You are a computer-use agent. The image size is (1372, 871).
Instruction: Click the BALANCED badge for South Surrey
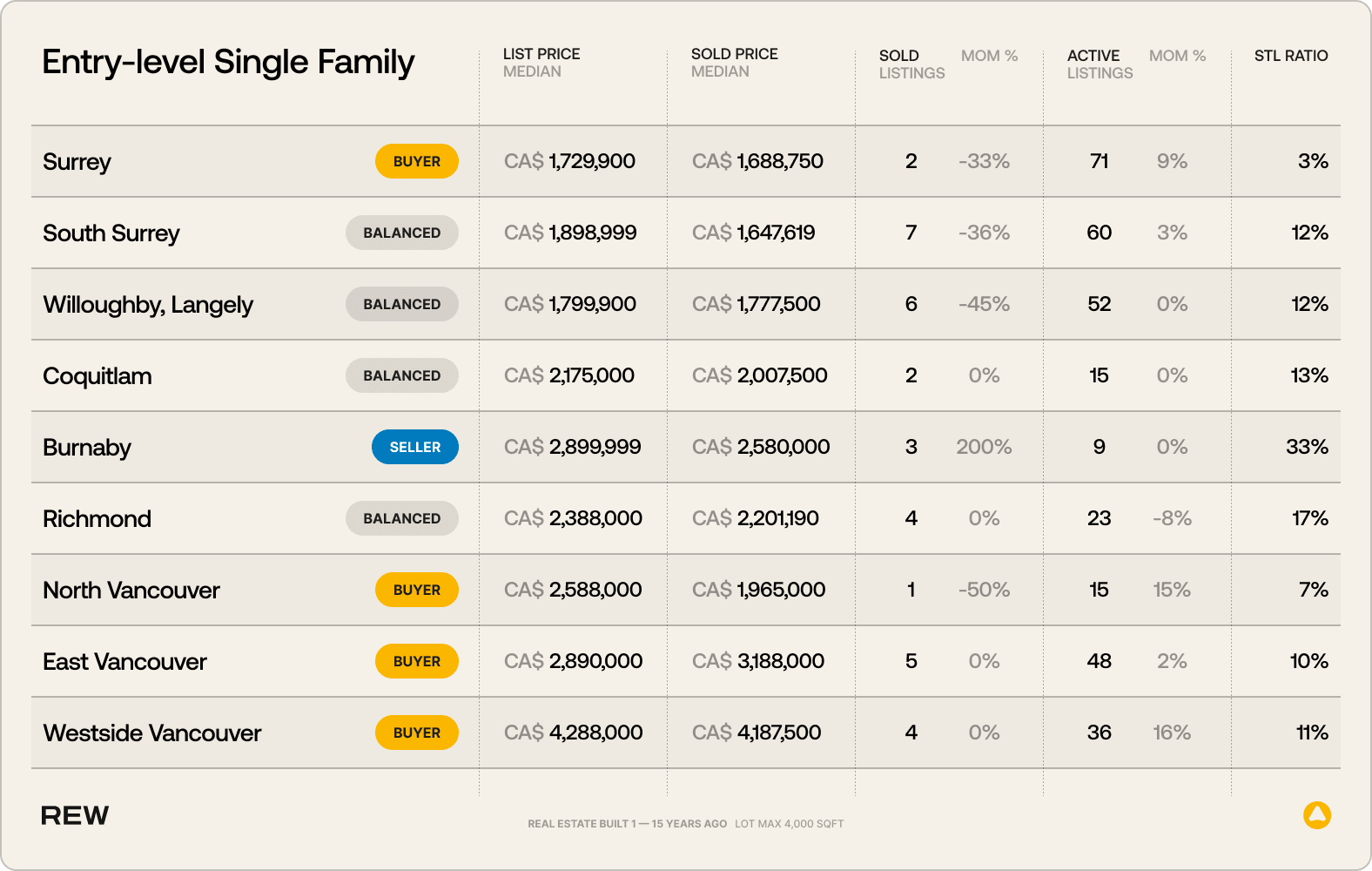point(402,233)
